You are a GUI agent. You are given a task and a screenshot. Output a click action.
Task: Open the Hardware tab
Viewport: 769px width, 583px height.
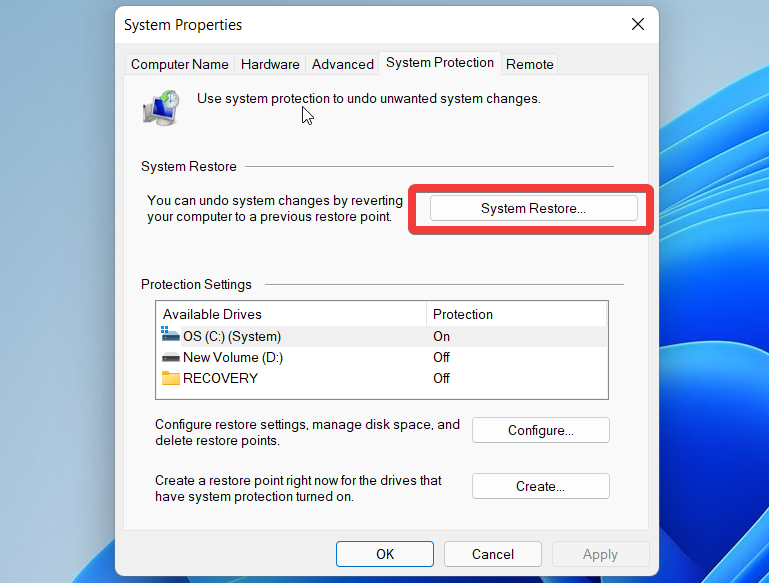click(x=270, y=64)
